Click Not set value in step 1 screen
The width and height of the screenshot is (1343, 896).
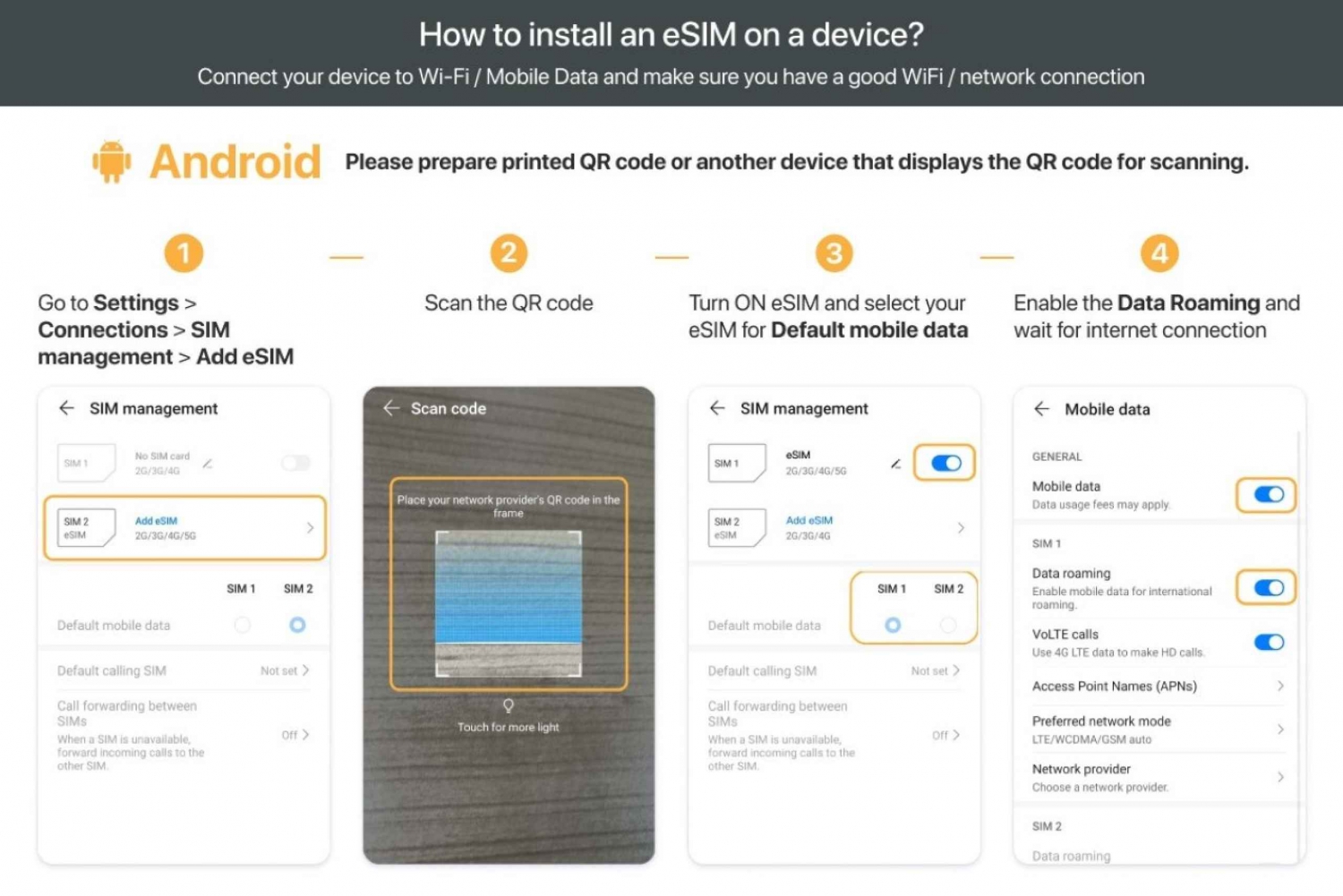[278, 670]
